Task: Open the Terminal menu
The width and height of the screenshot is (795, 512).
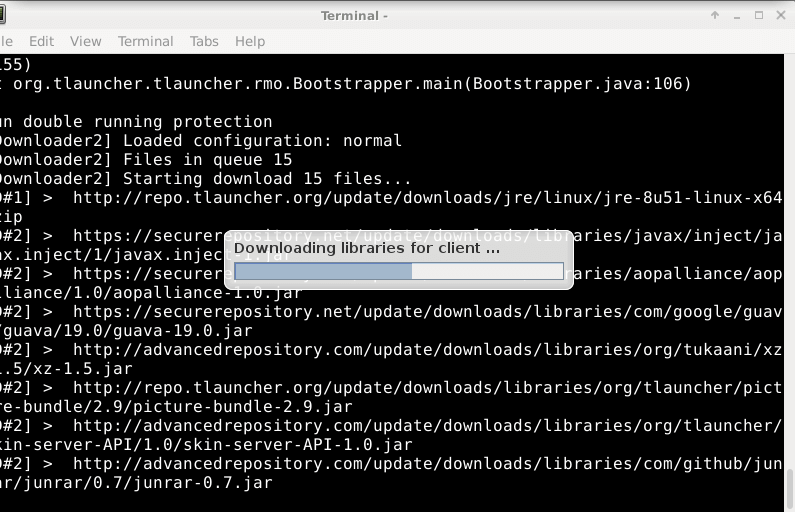Action: point(146,41)
